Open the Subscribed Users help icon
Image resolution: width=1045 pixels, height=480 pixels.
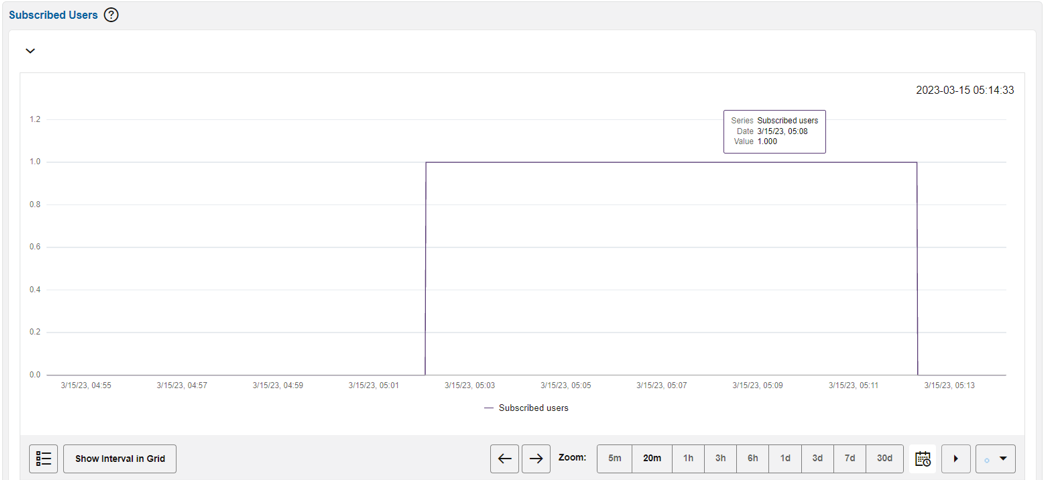pos(111,15)
